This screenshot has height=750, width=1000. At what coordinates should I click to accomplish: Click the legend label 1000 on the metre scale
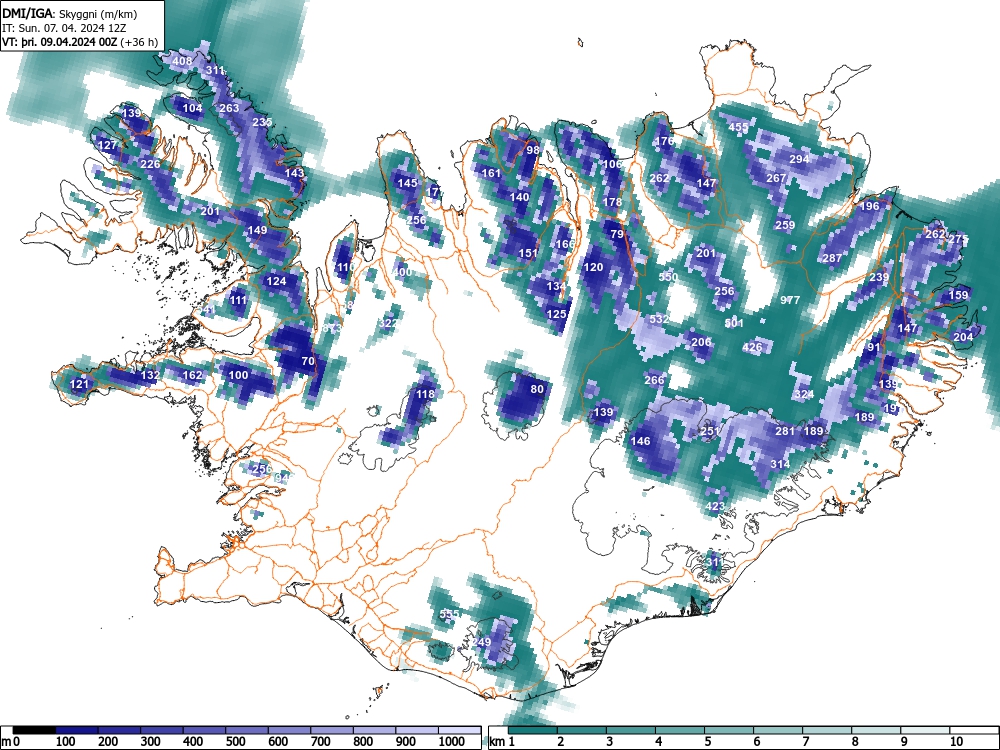click(452, 742)
